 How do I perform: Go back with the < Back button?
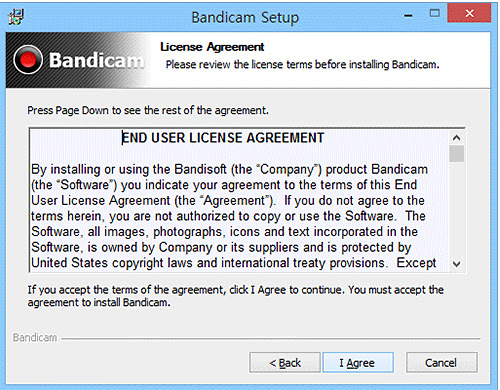pos(285,362)
